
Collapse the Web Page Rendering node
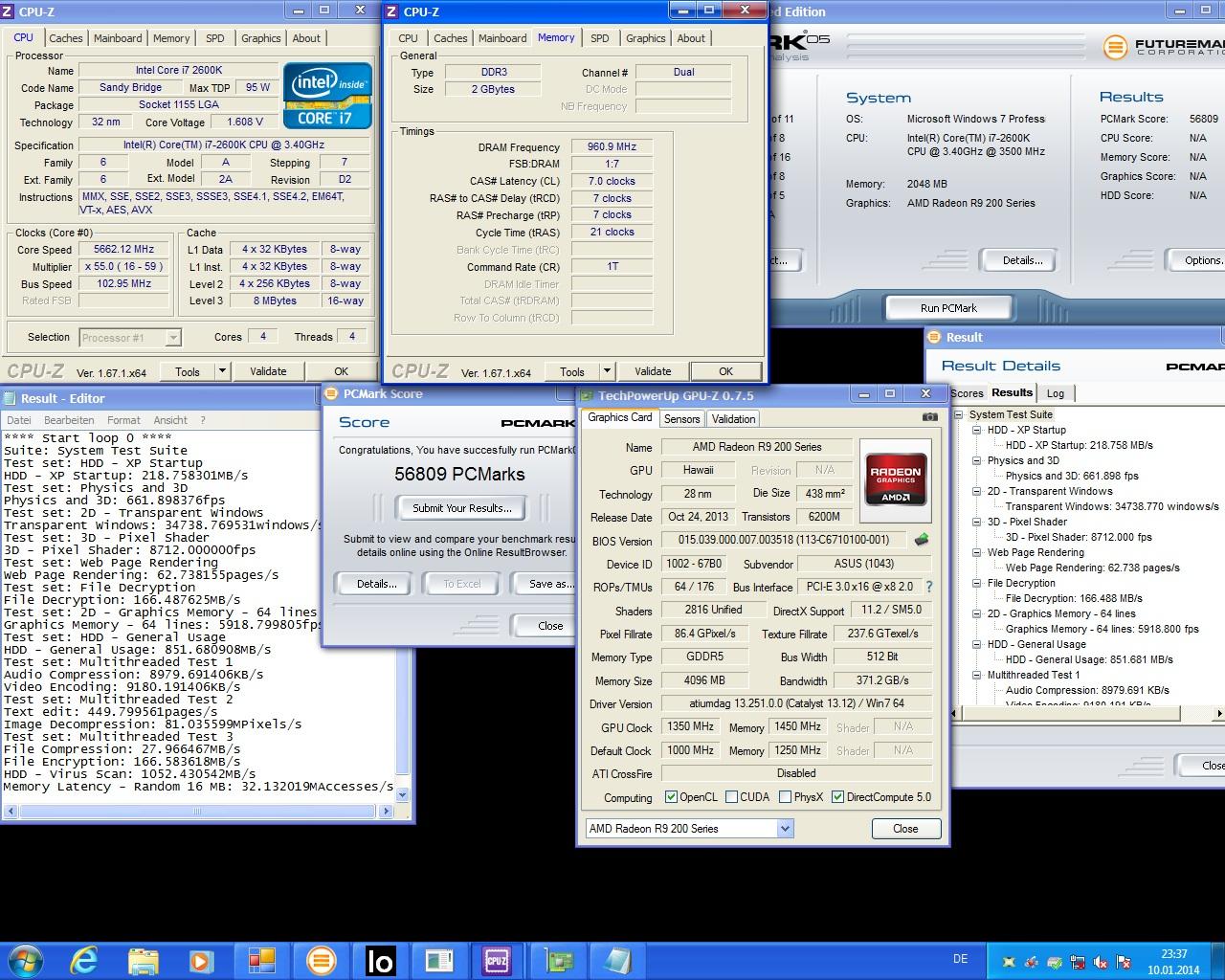[x=977, y=552]
